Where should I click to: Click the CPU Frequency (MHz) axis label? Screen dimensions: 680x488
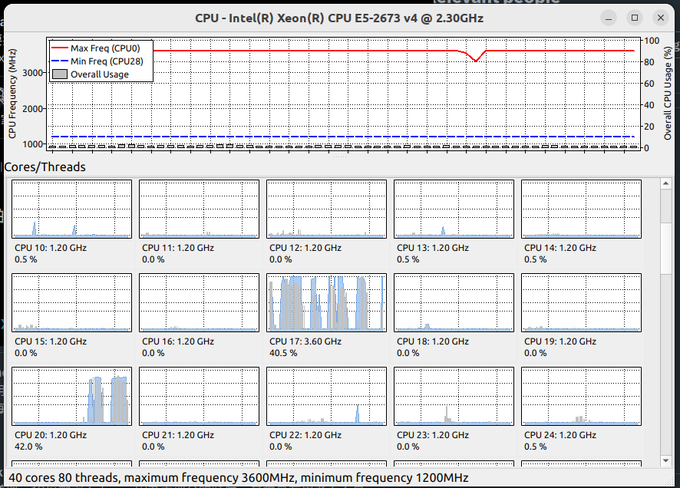tap(12, 93)
